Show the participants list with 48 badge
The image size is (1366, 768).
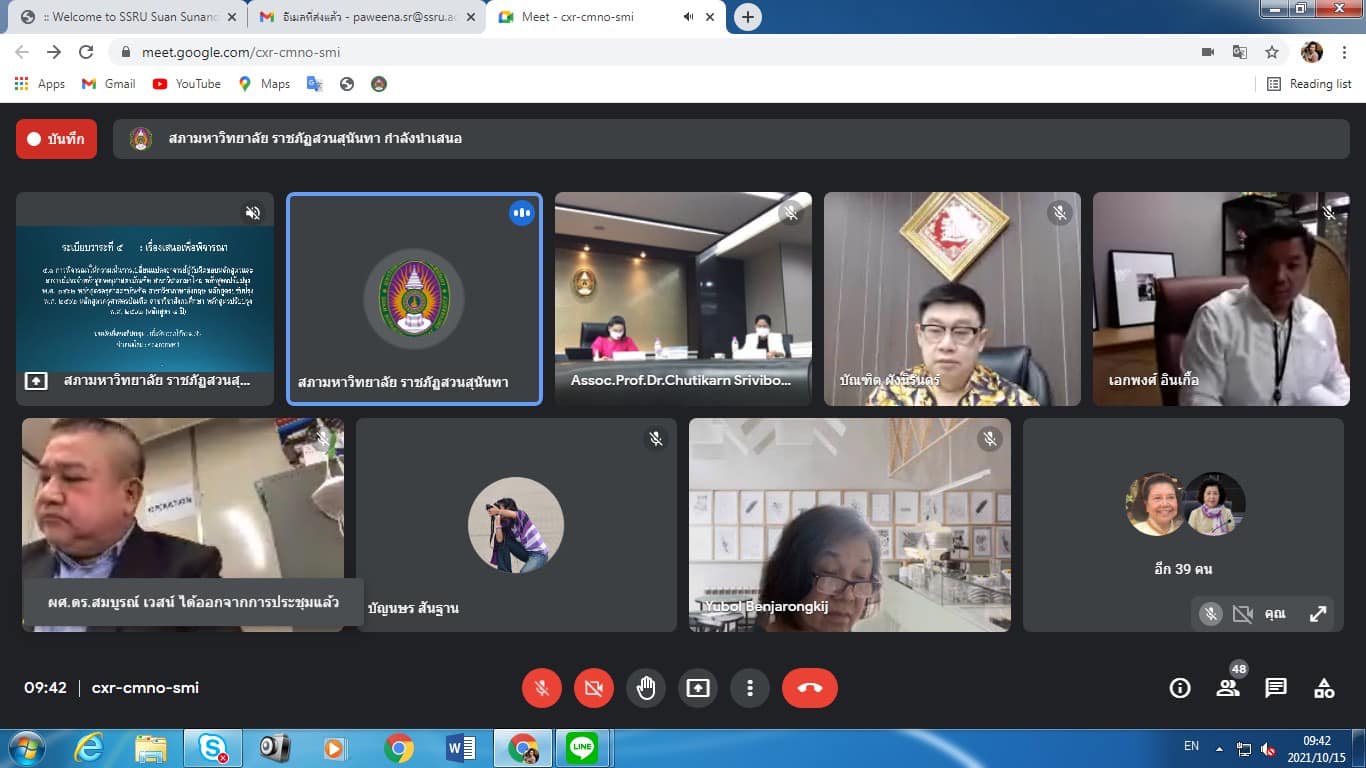click(x=1228, y=687)
